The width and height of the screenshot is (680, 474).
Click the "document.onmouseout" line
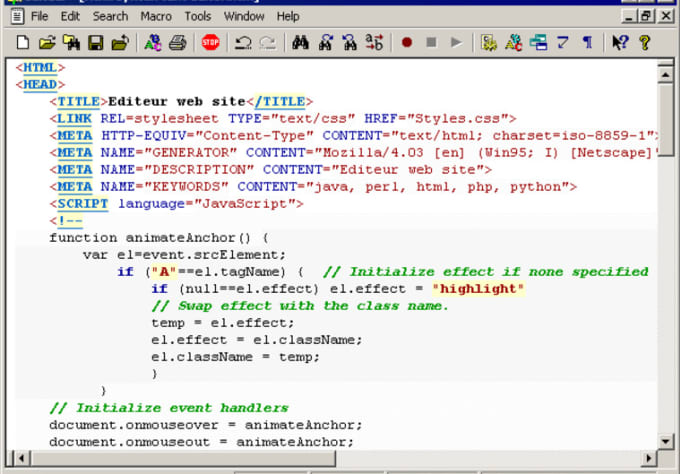tap(201, 442)
